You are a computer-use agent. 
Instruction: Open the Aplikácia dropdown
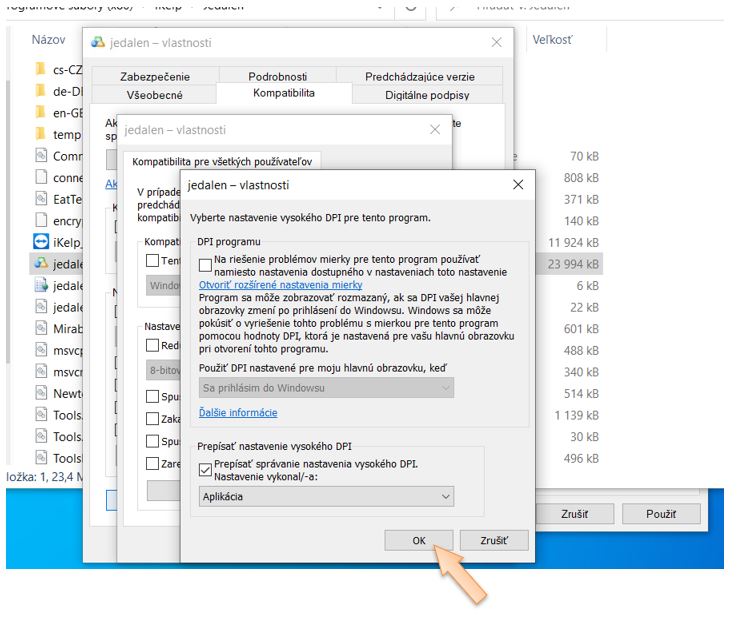(326, 496)
